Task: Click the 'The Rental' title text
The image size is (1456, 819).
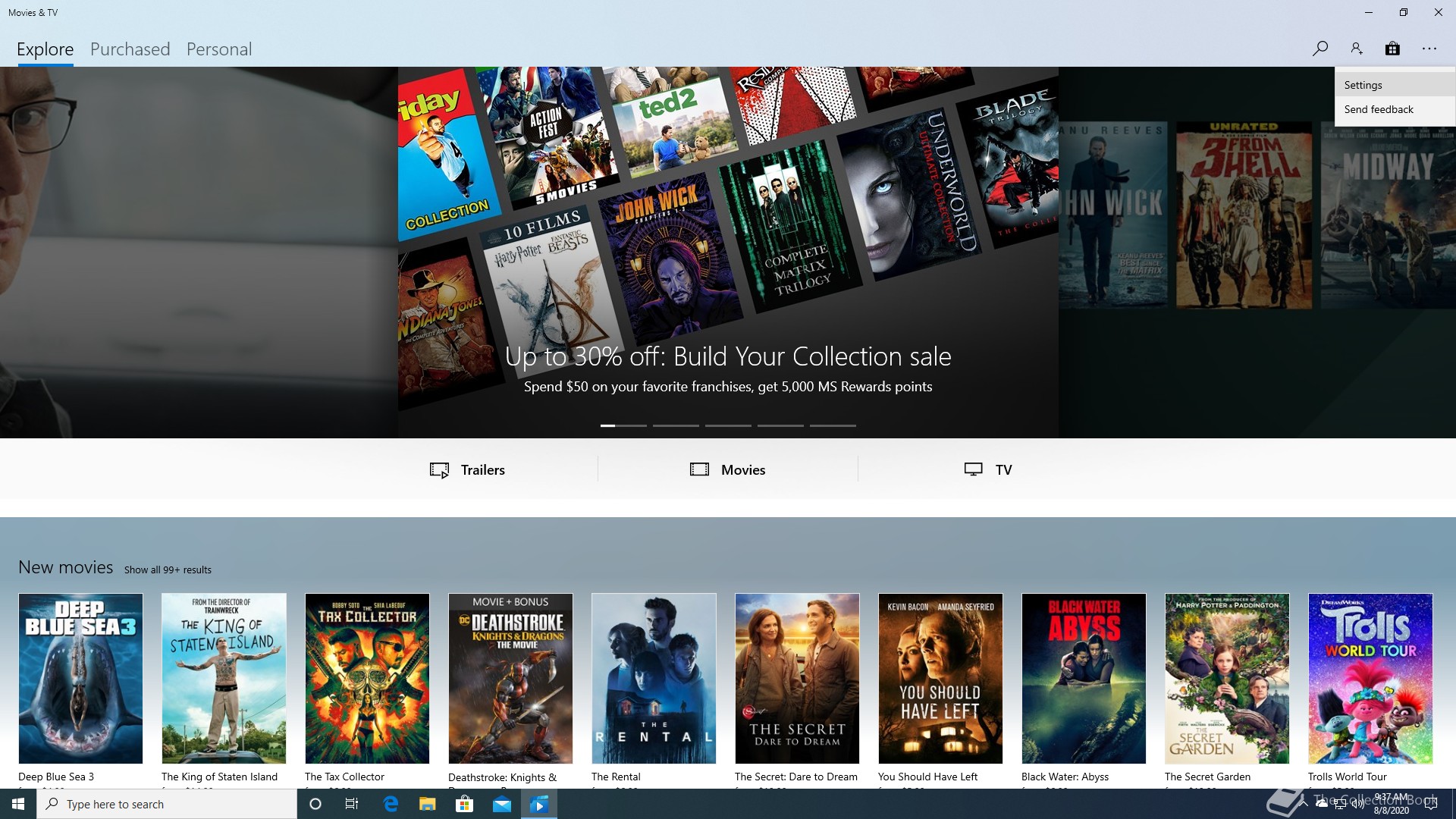Action: point(616,777)
